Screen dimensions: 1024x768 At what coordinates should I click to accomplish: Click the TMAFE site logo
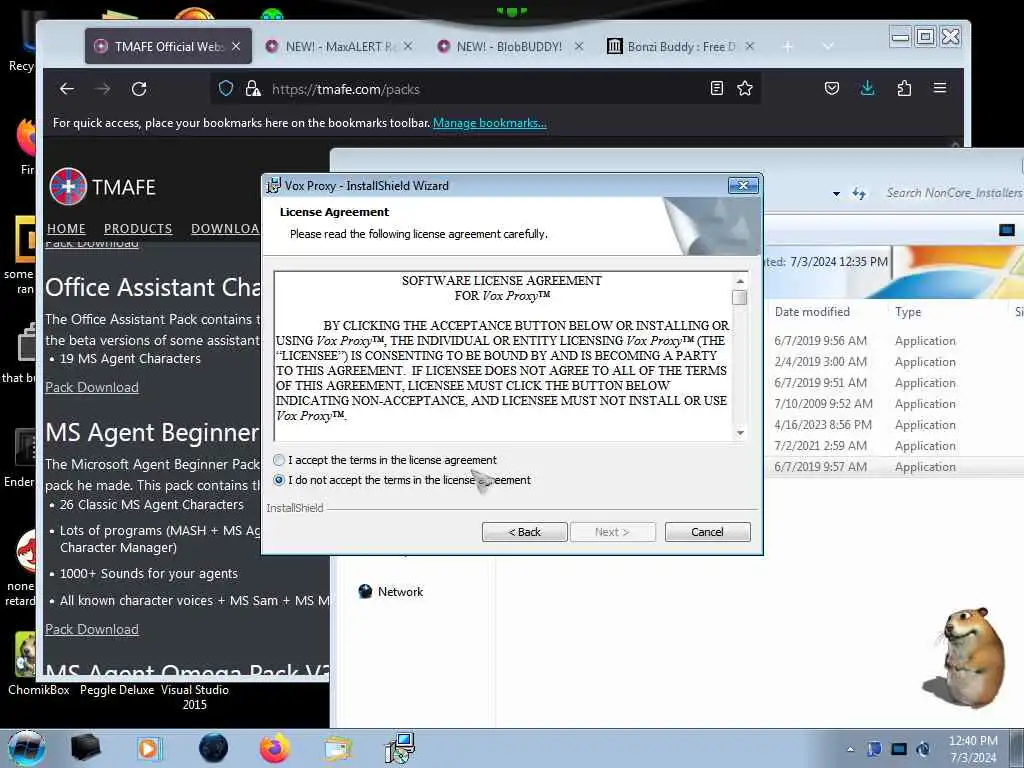(103, 187)
